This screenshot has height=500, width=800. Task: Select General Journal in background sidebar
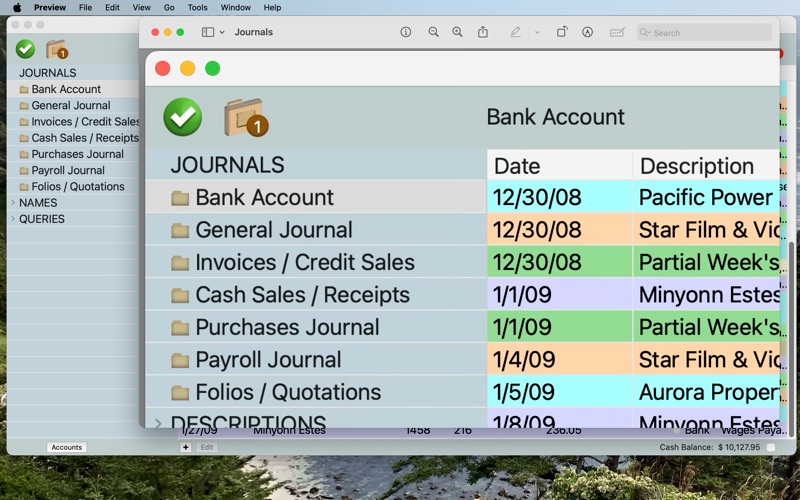pyautogui.click(x=72, y=106)
